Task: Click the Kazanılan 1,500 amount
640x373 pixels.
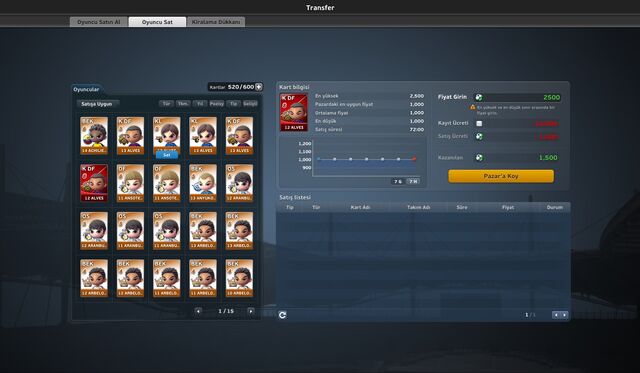Action: pos(548,158)
